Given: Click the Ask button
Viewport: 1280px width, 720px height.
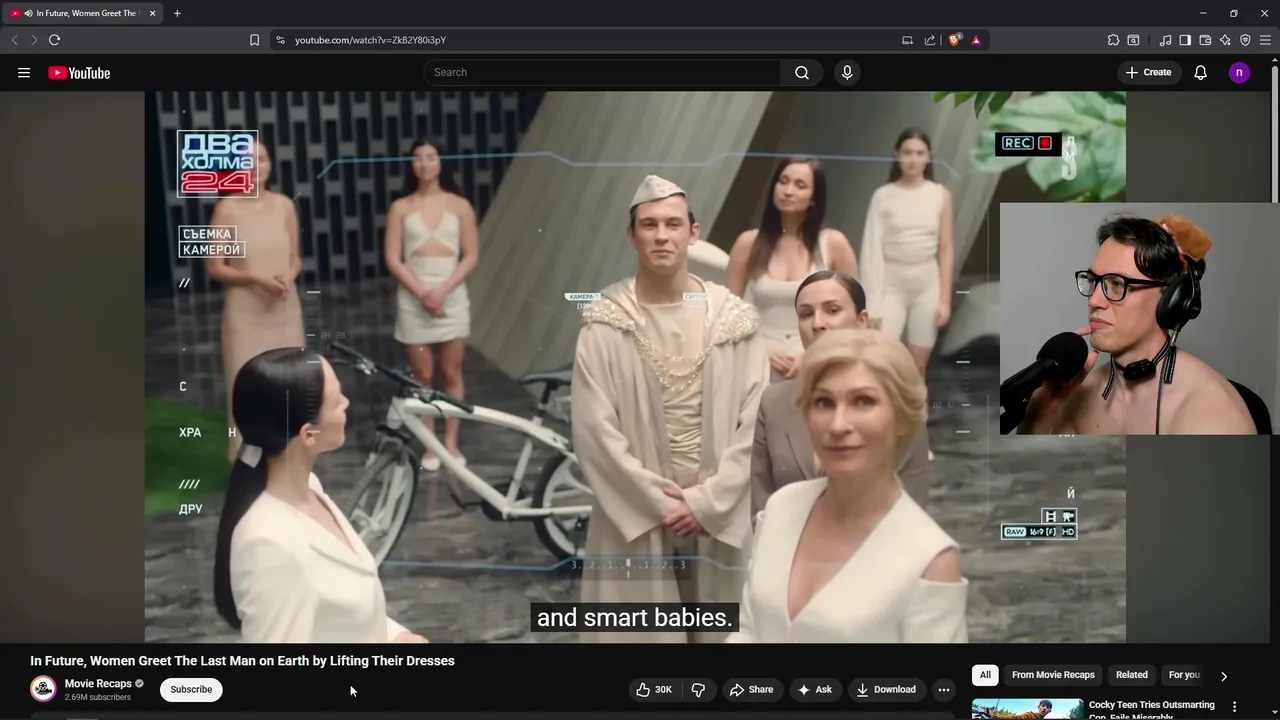Looking at the screenshot, I should pyautogui.click(x=814, y=690).
